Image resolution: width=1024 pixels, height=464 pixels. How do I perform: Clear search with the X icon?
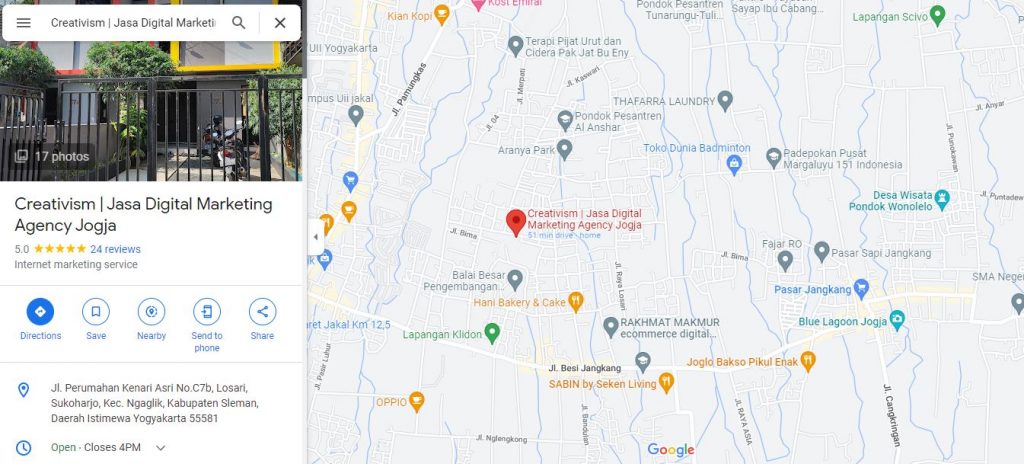click(280, 23)
